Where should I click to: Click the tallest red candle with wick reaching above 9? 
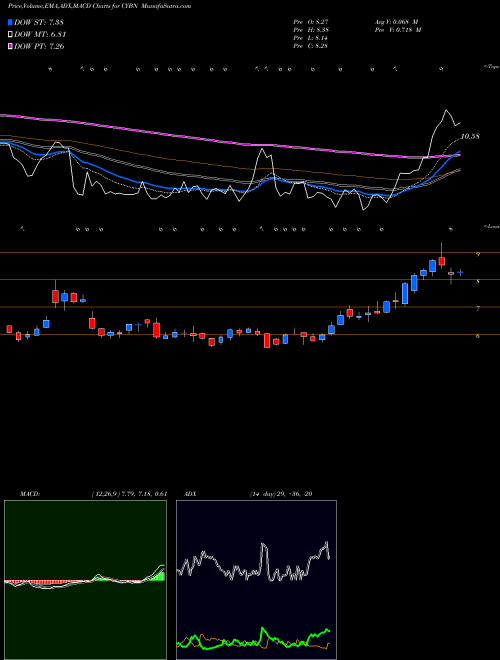pos(441,261)
